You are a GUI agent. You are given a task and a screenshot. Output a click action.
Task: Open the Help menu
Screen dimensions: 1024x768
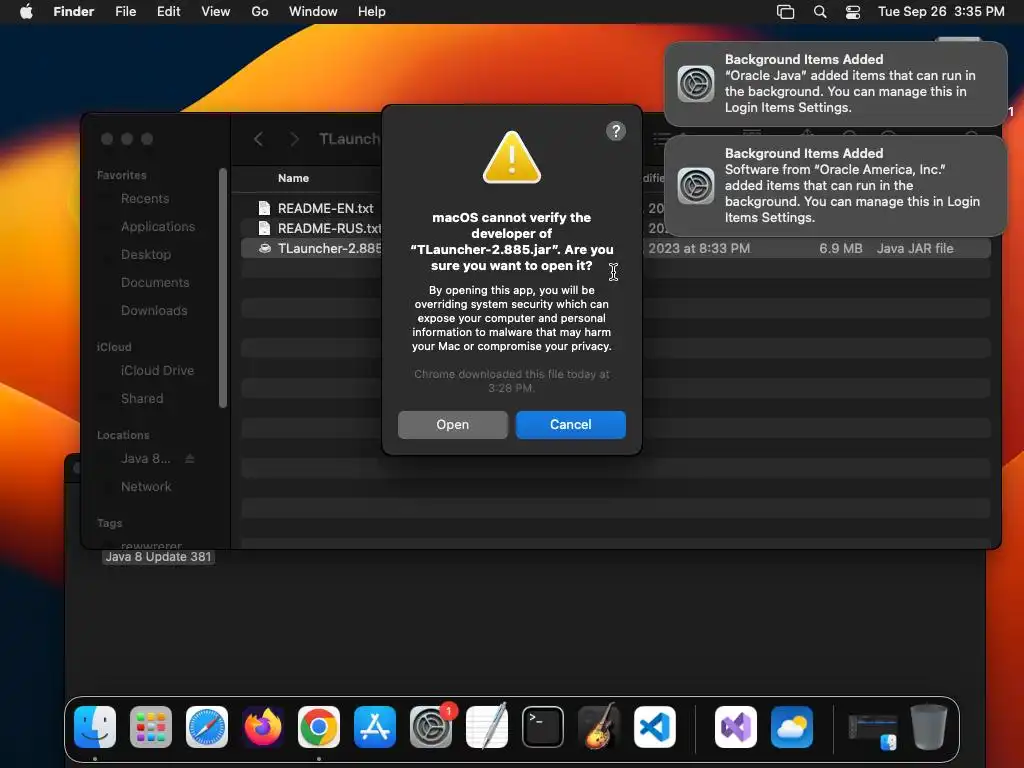(372, 12)
